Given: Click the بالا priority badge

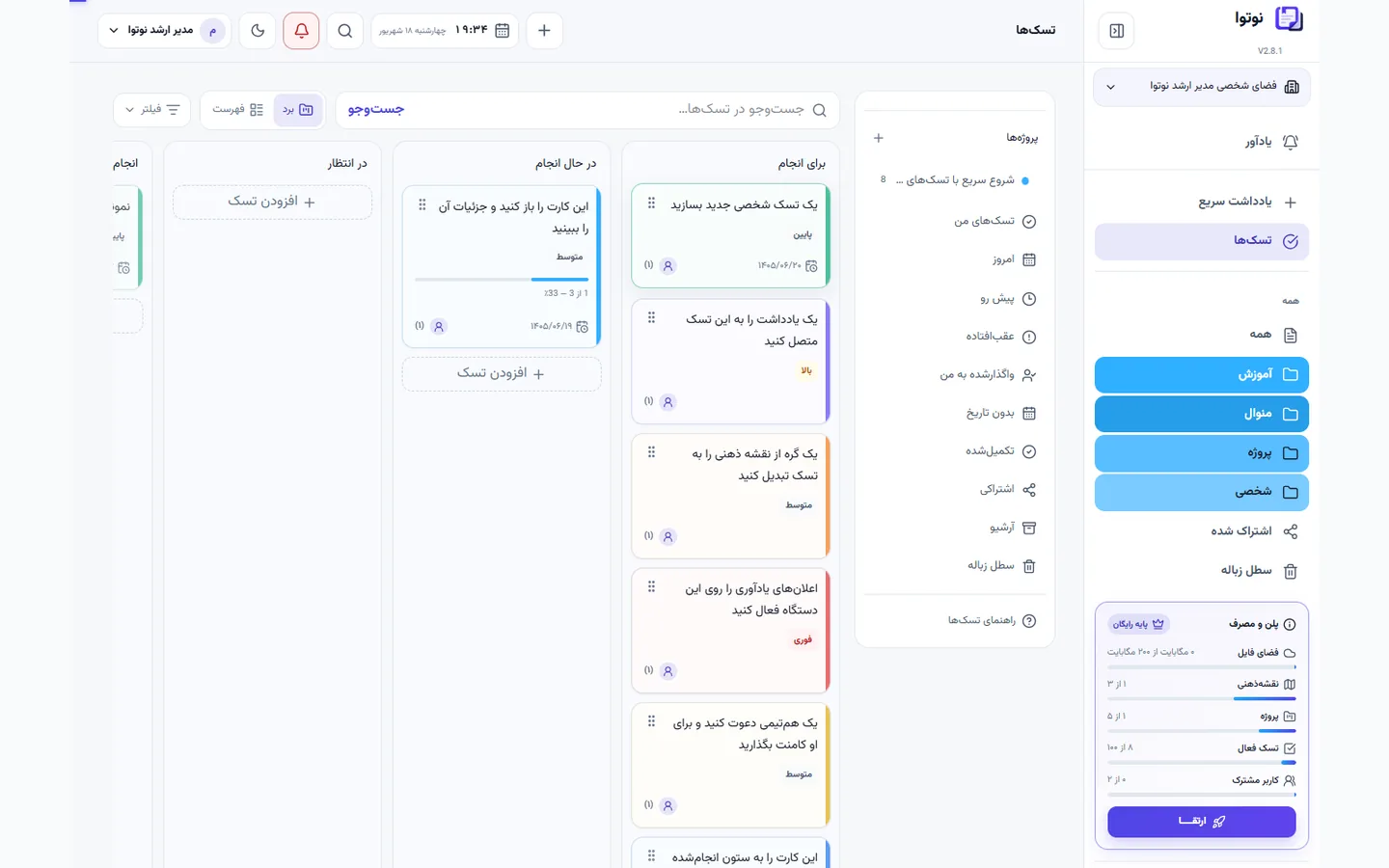Looking at the screenshot, I should point(806,370).
